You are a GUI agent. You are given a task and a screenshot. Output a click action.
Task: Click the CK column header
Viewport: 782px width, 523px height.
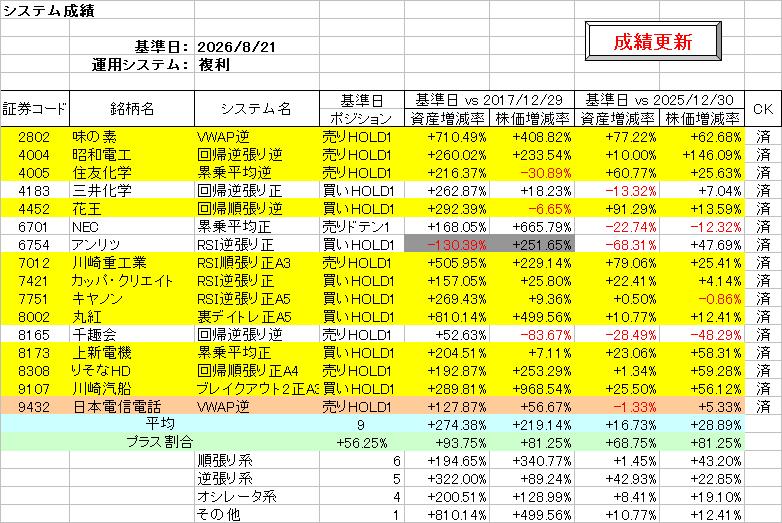[763, 109]
